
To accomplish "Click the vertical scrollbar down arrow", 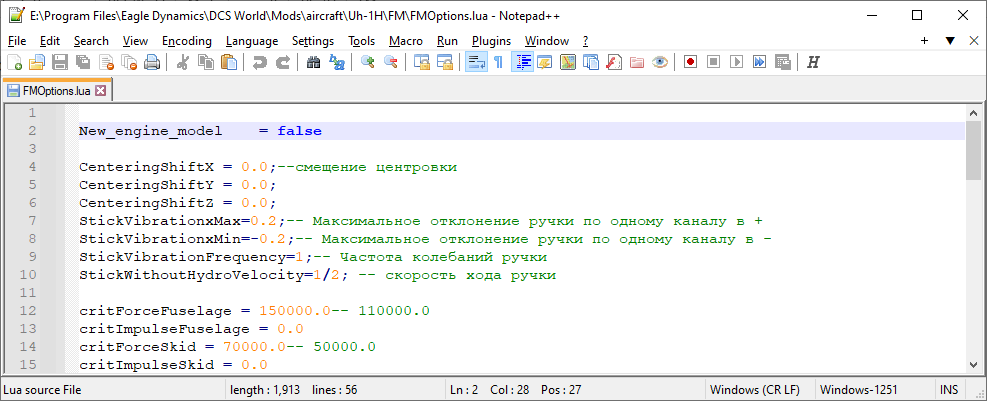I will tap(973, 365).
